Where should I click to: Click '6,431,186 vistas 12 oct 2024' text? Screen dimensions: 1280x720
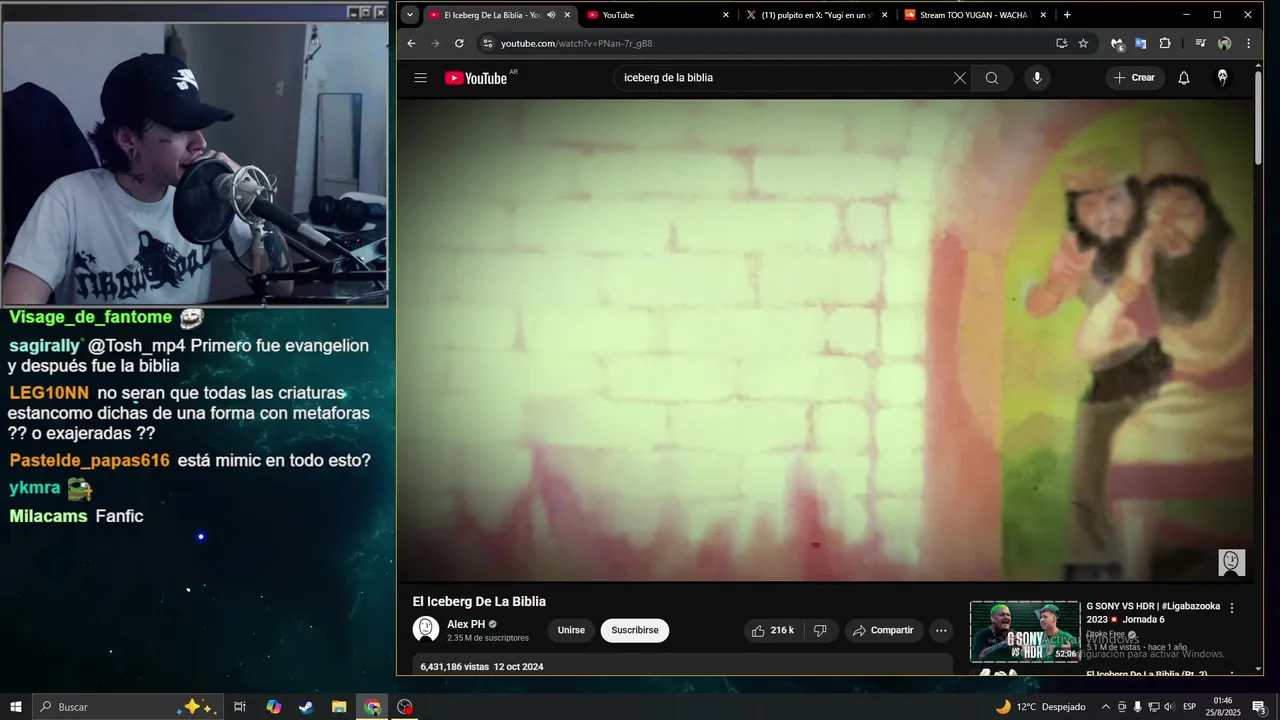(482, 666)
